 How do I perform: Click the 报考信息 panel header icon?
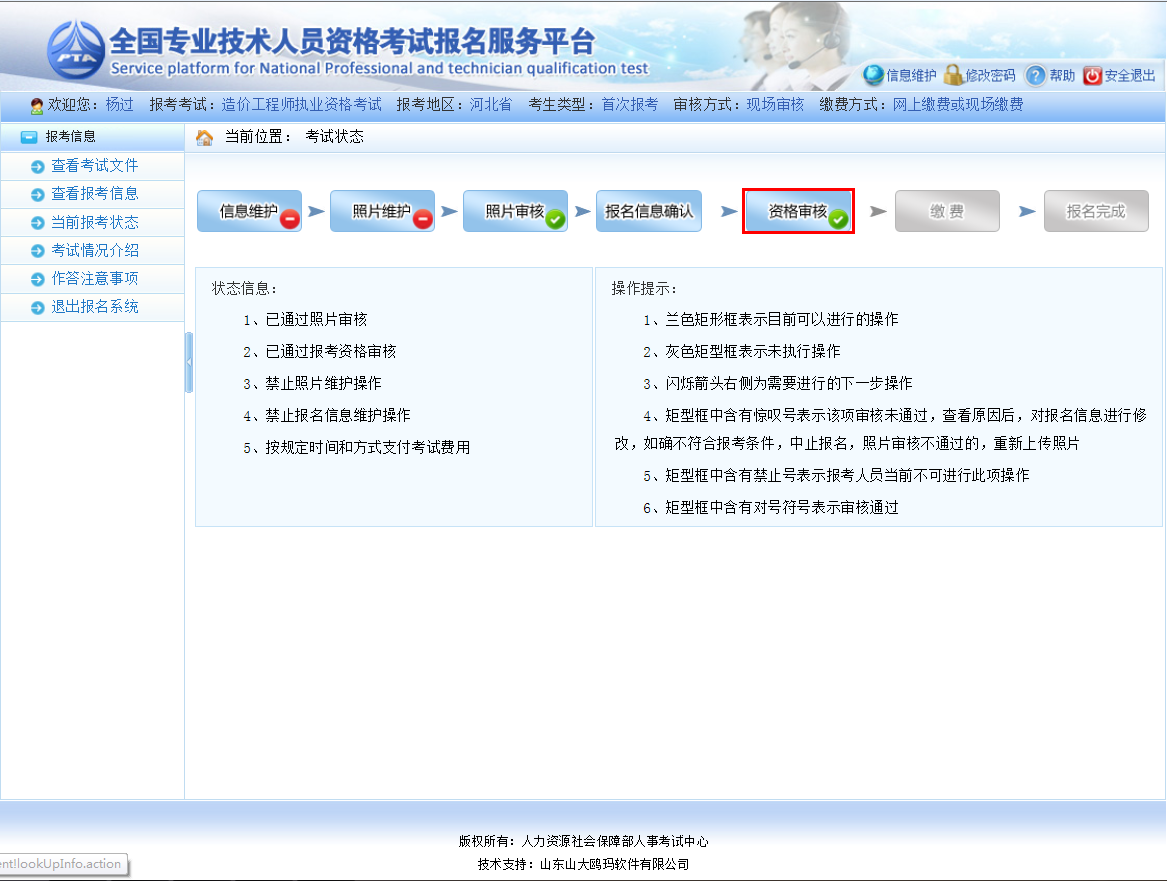tap(29, 137)
